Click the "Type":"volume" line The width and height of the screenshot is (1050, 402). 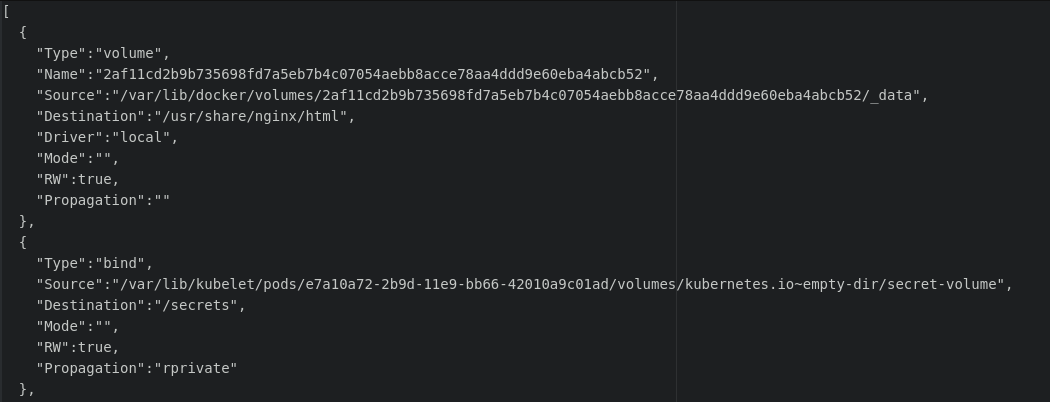pos(103,54)
